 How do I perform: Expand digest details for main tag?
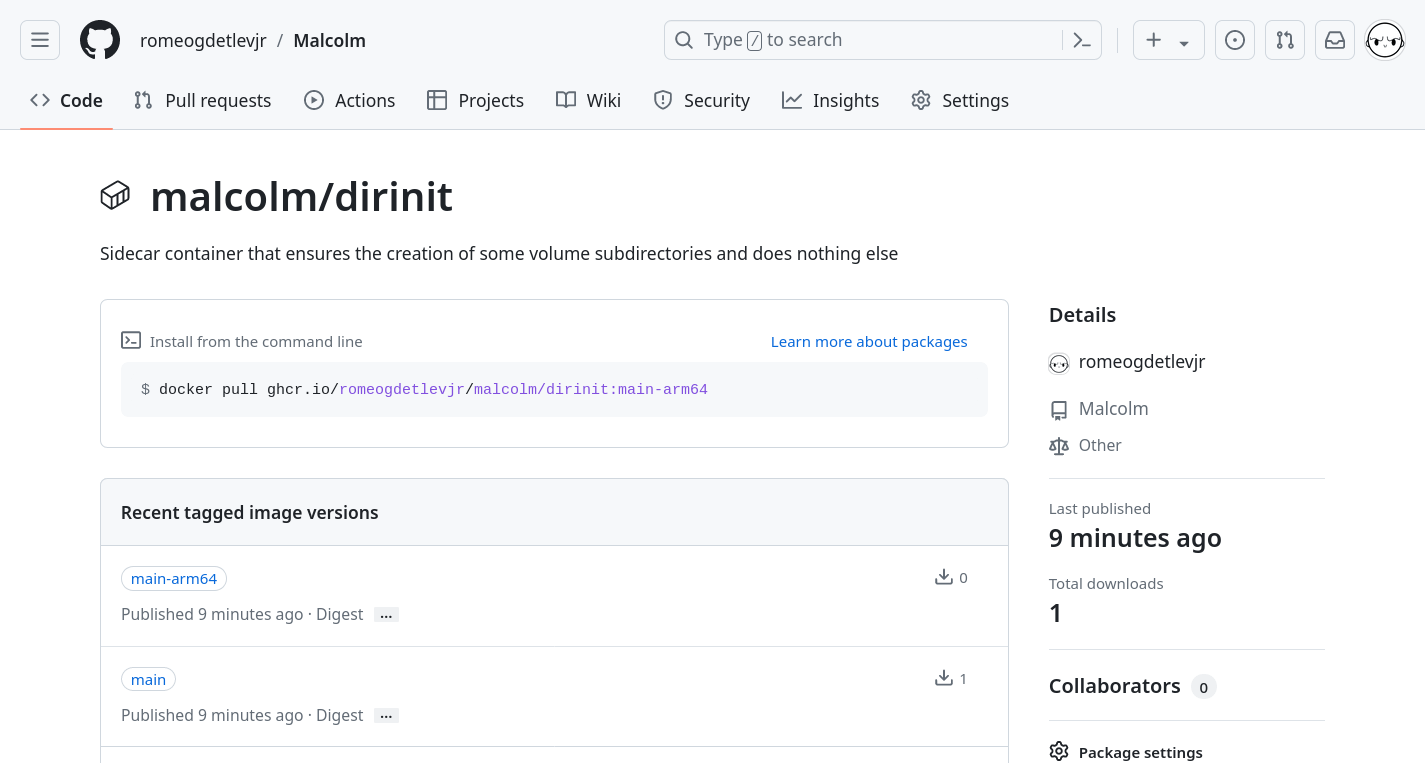pos(386,716)
